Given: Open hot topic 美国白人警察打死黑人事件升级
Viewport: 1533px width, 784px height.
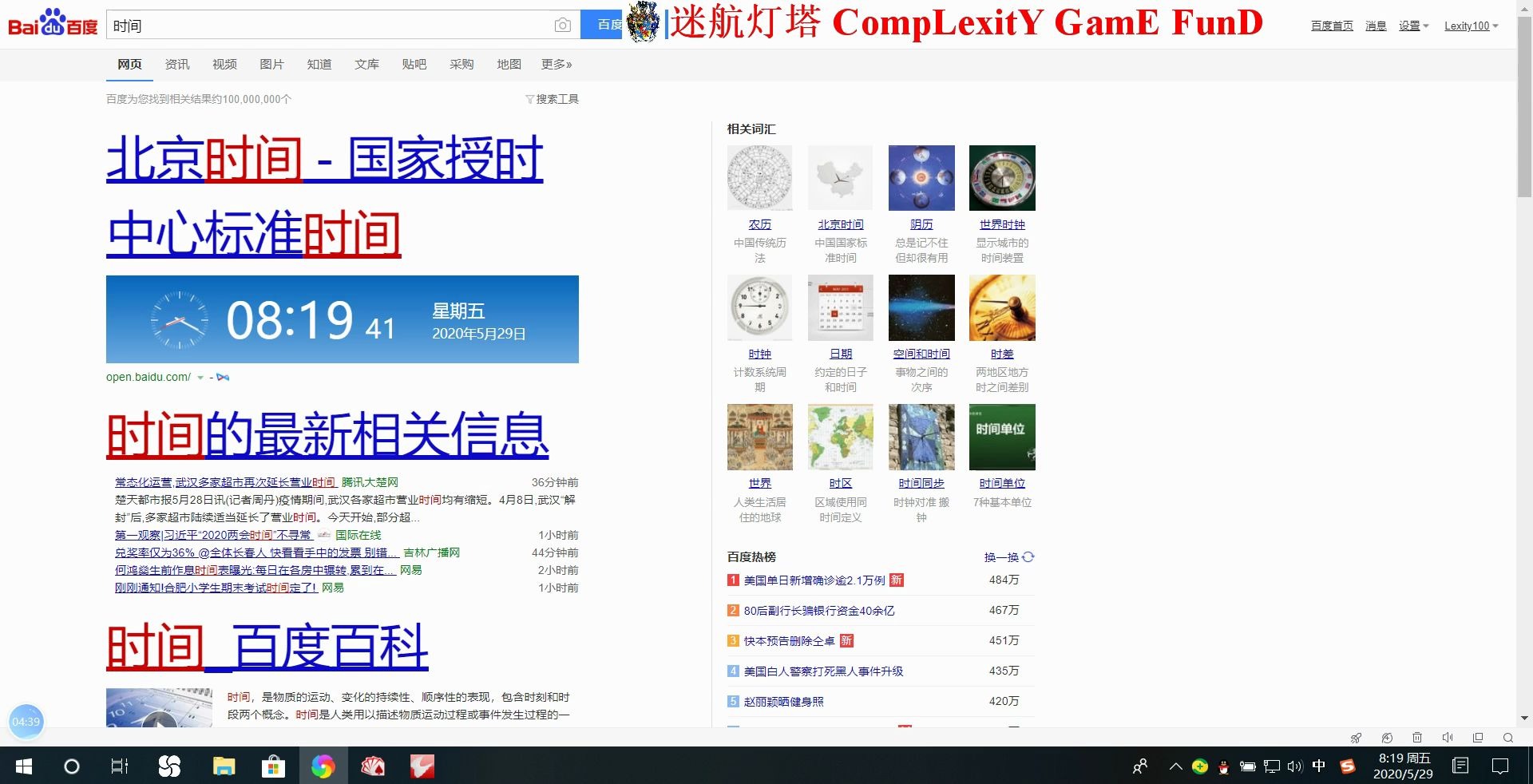Looking at the screenshot, I should click(823, 671).
